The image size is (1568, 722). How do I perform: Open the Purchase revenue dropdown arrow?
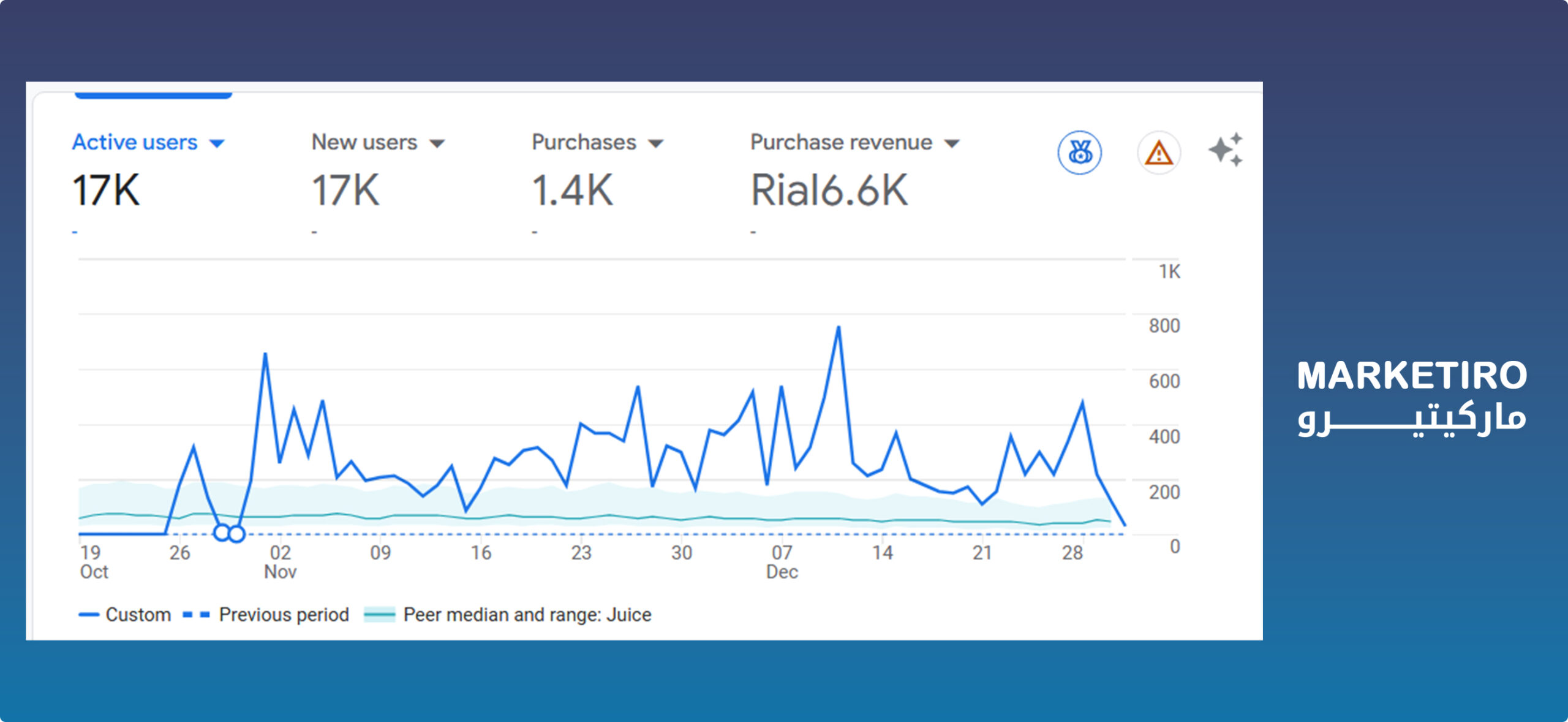click(951, 144)
